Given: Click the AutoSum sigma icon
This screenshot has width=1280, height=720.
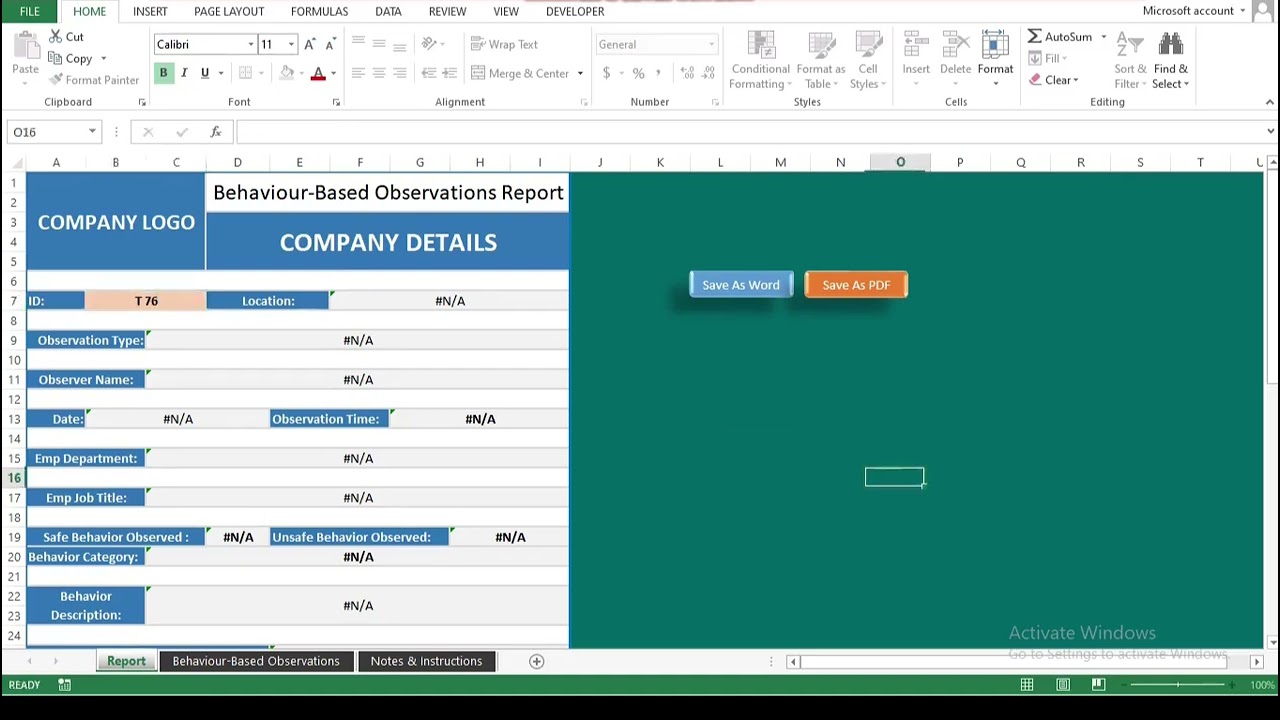Looking at the screenshot, I should pyautogui.click(x=1035, y=37).
